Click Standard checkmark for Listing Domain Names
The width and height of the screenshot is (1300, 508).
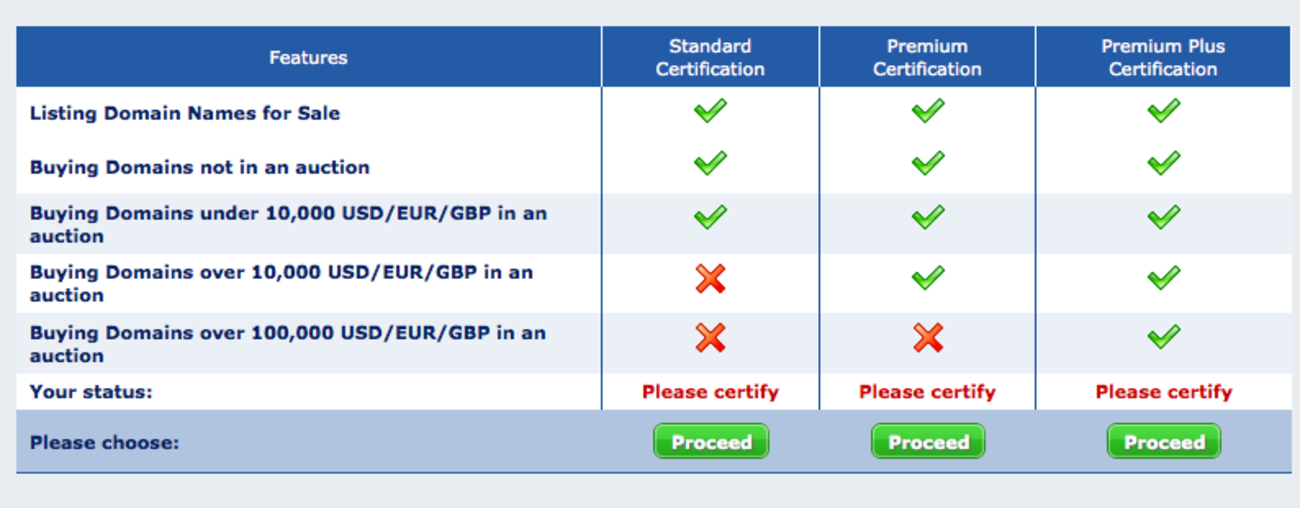[x=710, y=111]
